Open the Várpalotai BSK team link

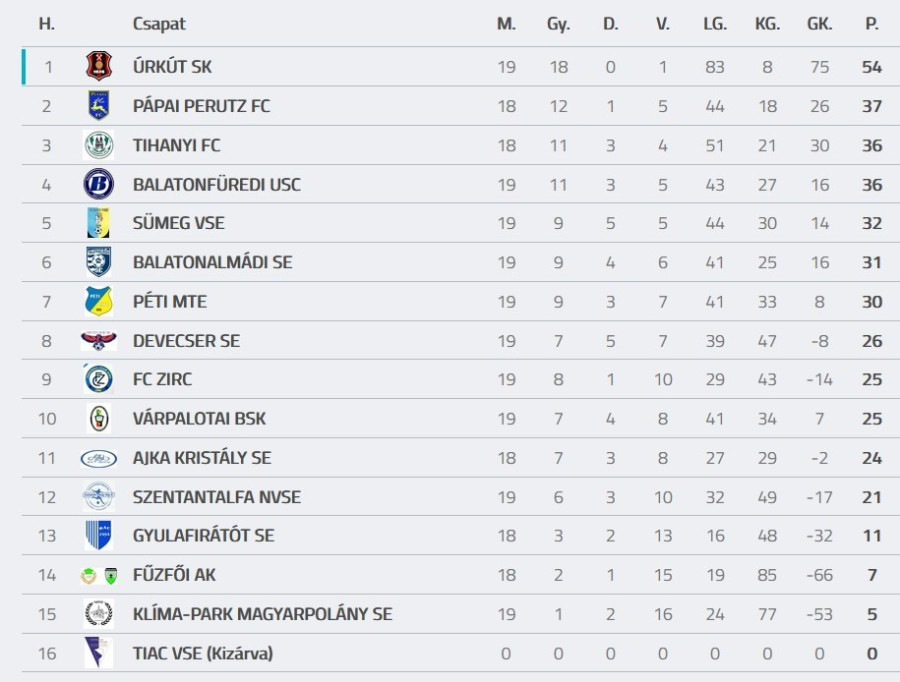tap(199, 419)
